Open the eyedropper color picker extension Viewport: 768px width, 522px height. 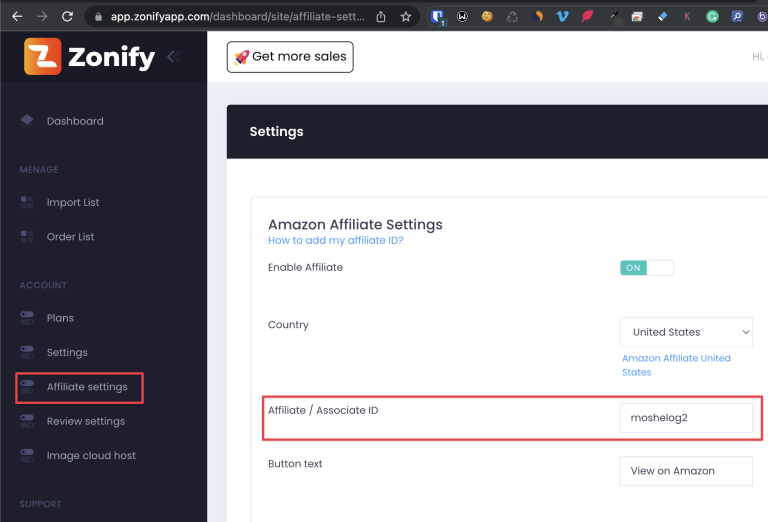613,17
